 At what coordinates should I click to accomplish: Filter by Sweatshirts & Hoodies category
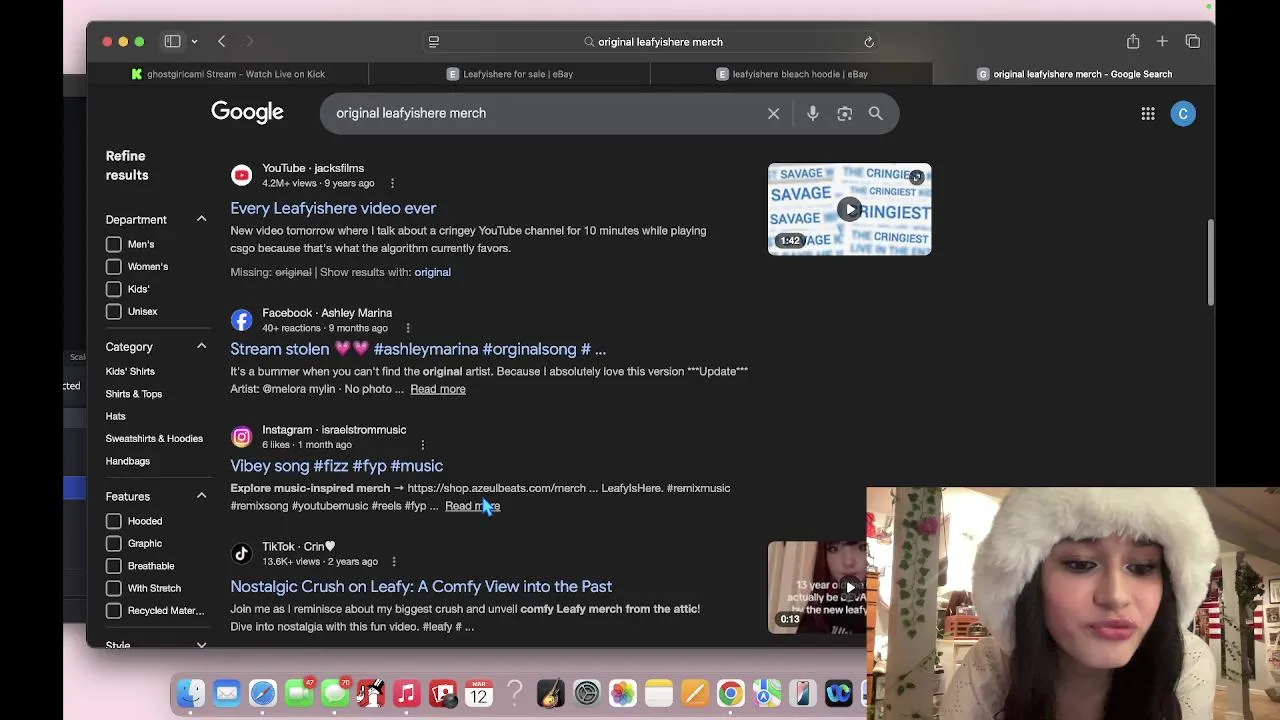154,439
